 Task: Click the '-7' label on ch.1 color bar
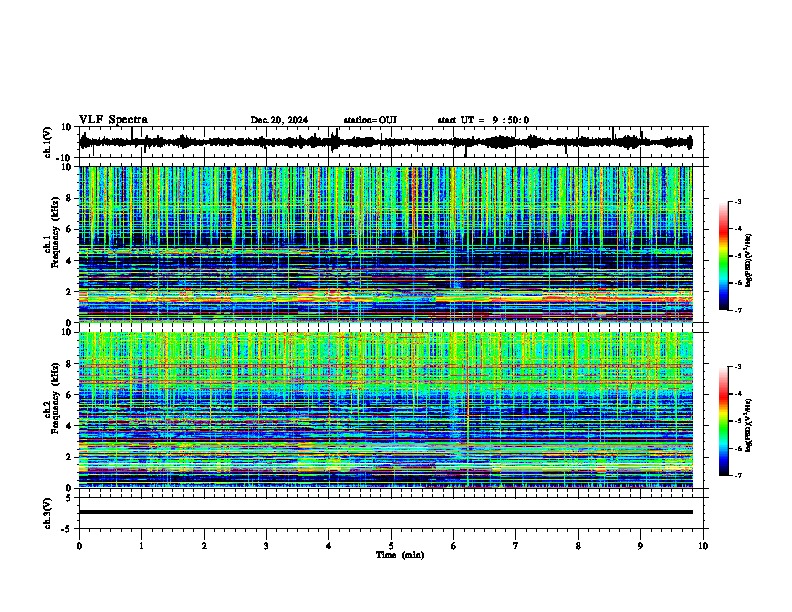click(x=737, y=310)
